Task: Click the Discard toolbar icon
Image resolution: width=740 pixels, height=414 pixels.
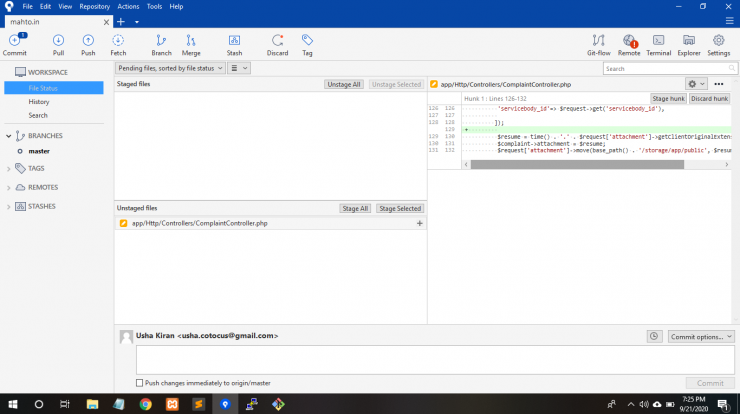Action: (x=277, y=45)
